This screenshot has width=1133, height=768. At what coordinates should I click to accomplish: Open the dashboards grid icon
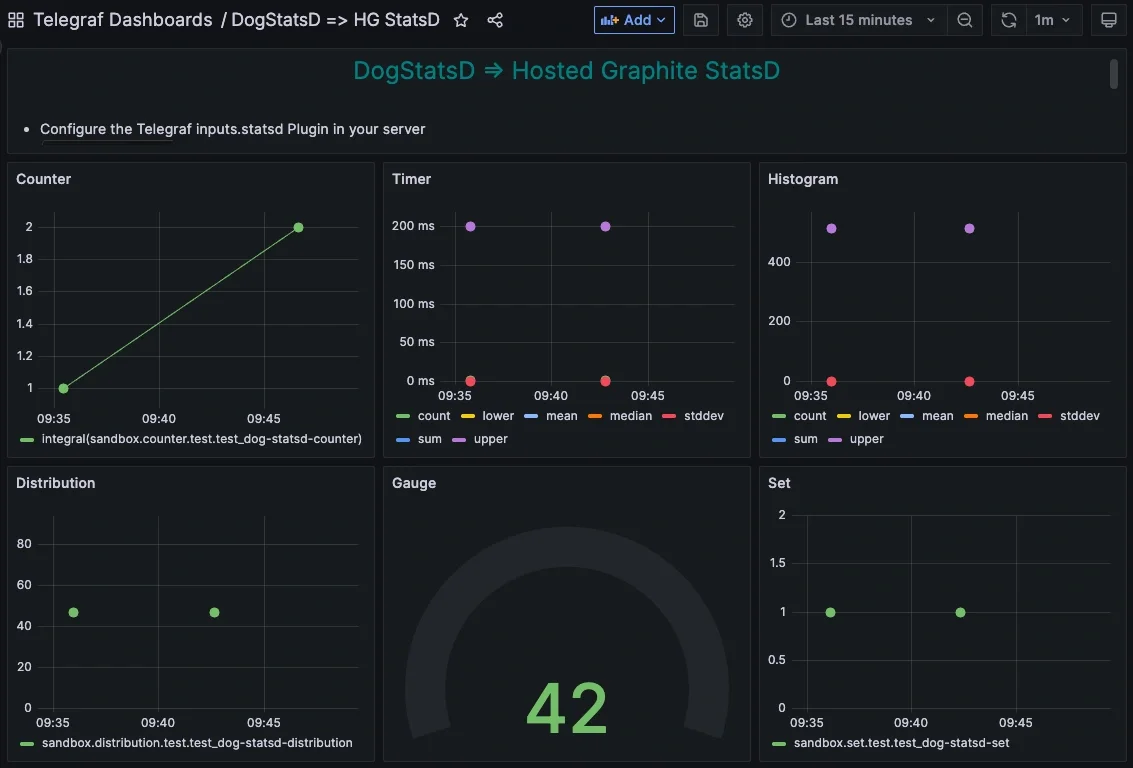pos(15,19)
